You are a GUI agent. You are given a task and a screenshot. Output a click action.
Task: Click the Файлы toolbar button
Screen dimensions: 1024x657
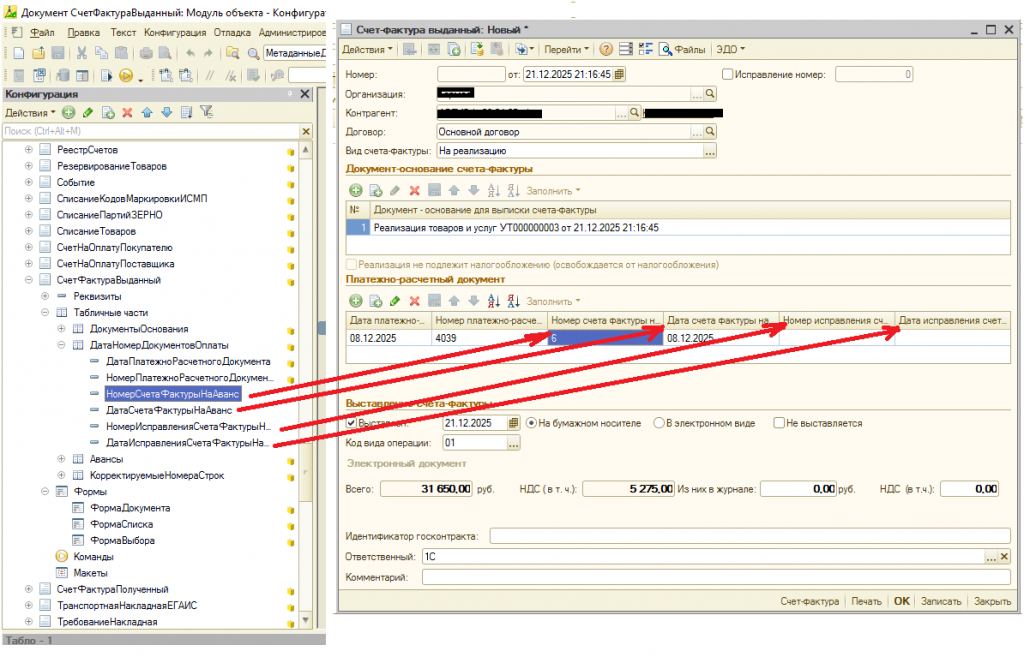click(682, 49)
